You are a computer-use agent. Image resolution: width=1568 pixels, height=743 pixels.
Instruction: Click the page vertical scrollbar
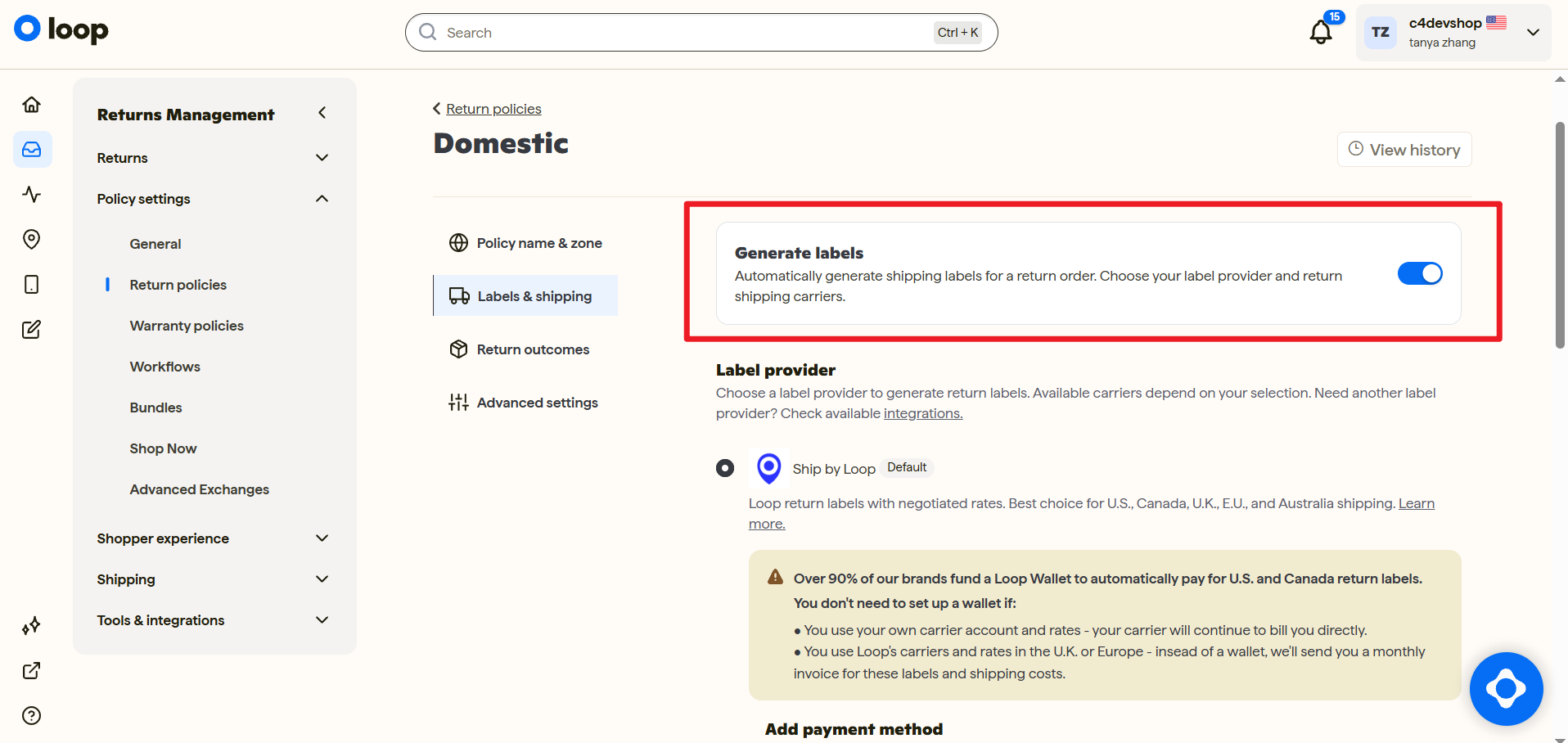[1560, 236]
